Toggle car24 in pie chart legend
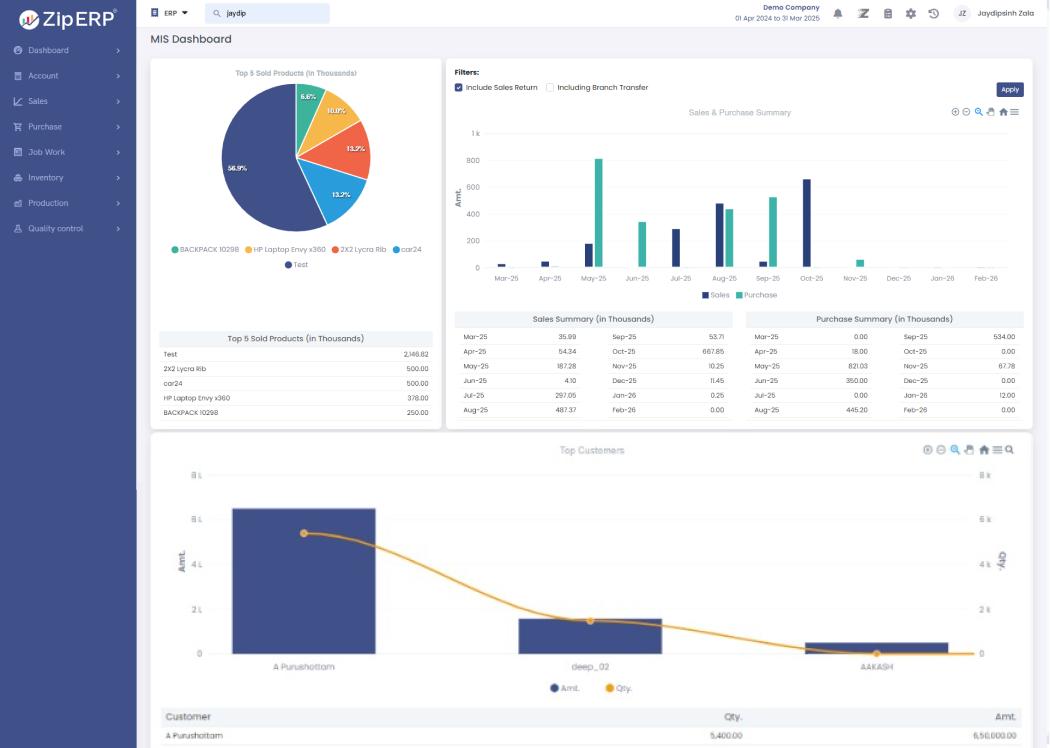The width and height of the screenshot is (1050, 748). [x=407, y=250]
